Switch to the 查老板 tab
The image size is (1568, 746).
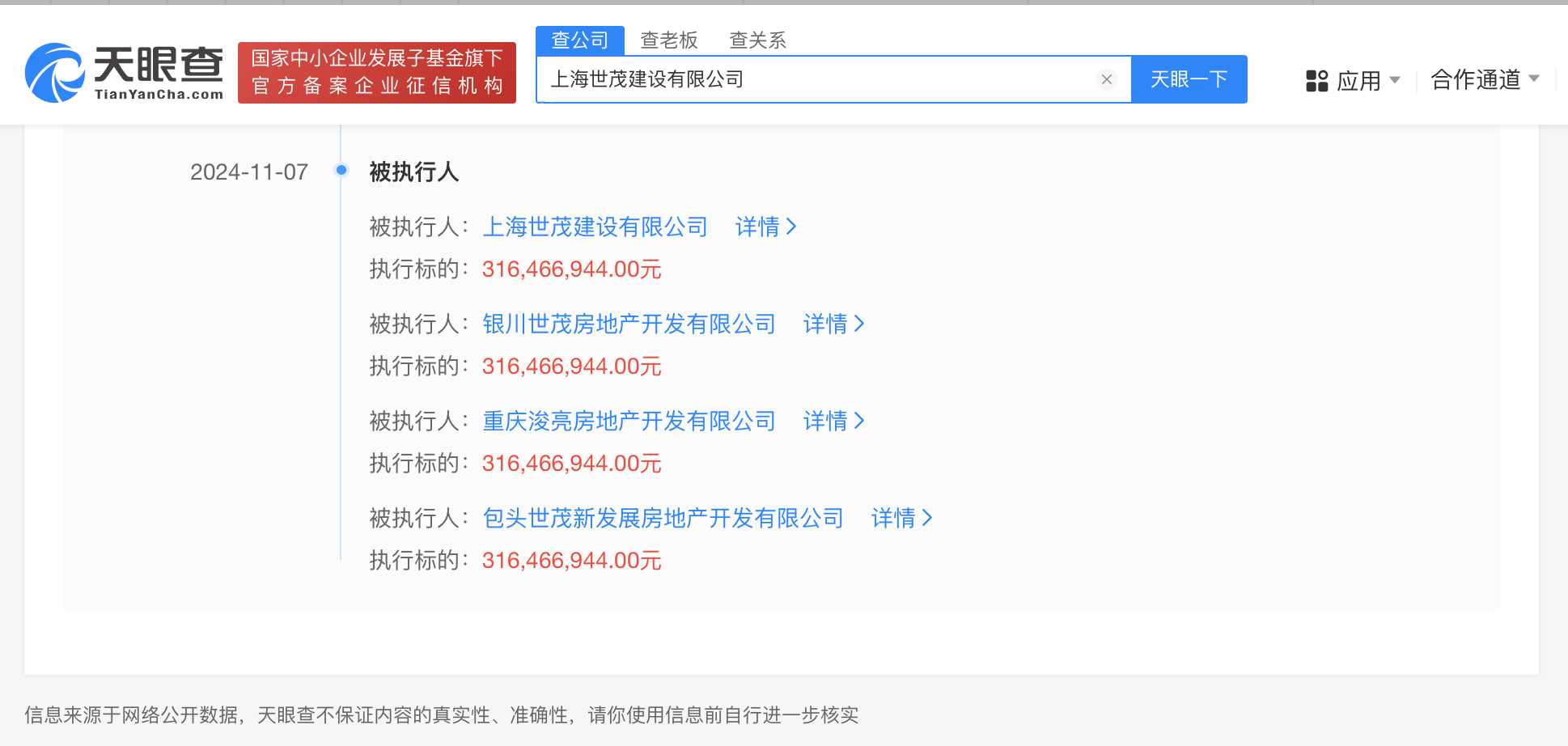click(669, 40)
